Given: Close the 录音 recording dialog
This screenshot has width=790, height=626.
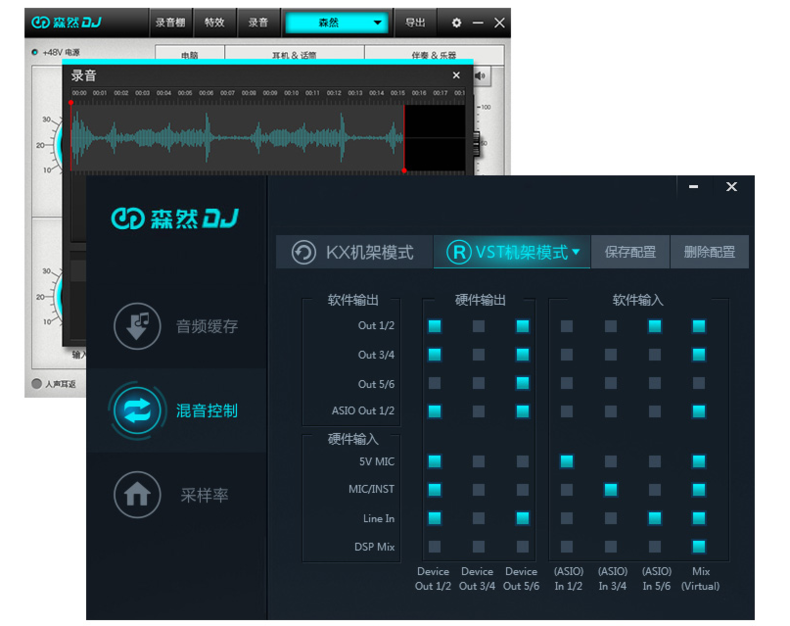Looking at the screenshot, I should point(456,75).
